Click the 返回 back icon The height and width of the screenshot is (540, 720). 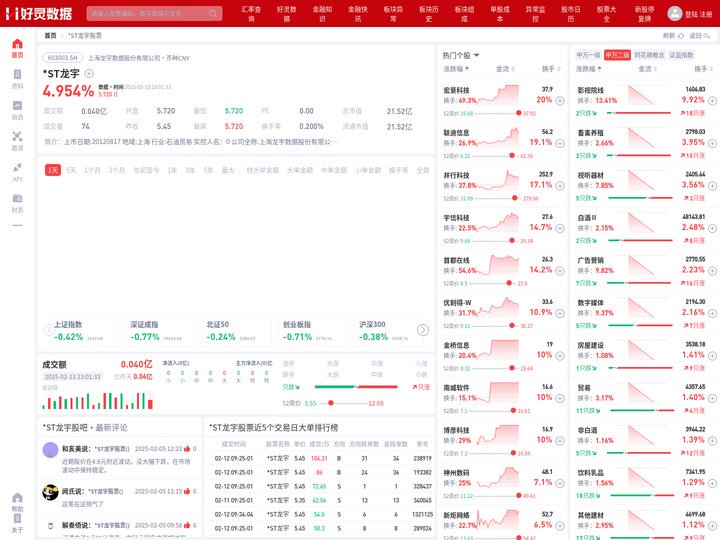pyautogui.click(x=706, y=35)
